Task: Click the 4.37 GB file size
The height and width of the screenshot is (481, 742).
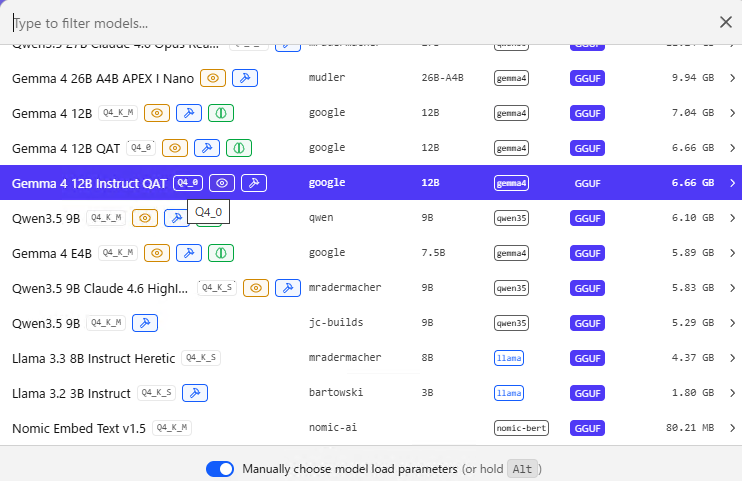Action: coord(693,358)
